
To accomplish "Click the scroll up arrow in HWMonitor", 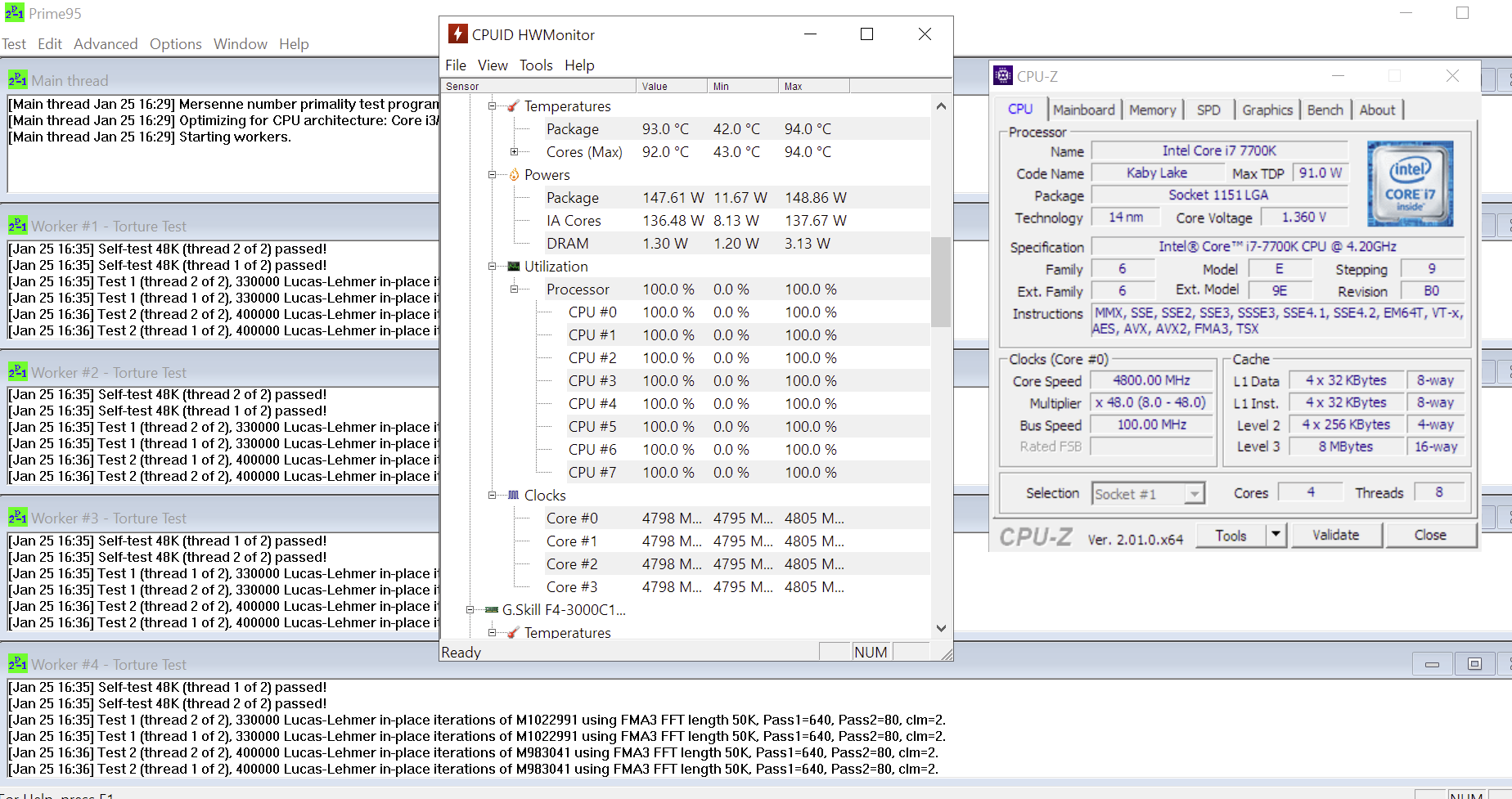I will tap(941, 105).
